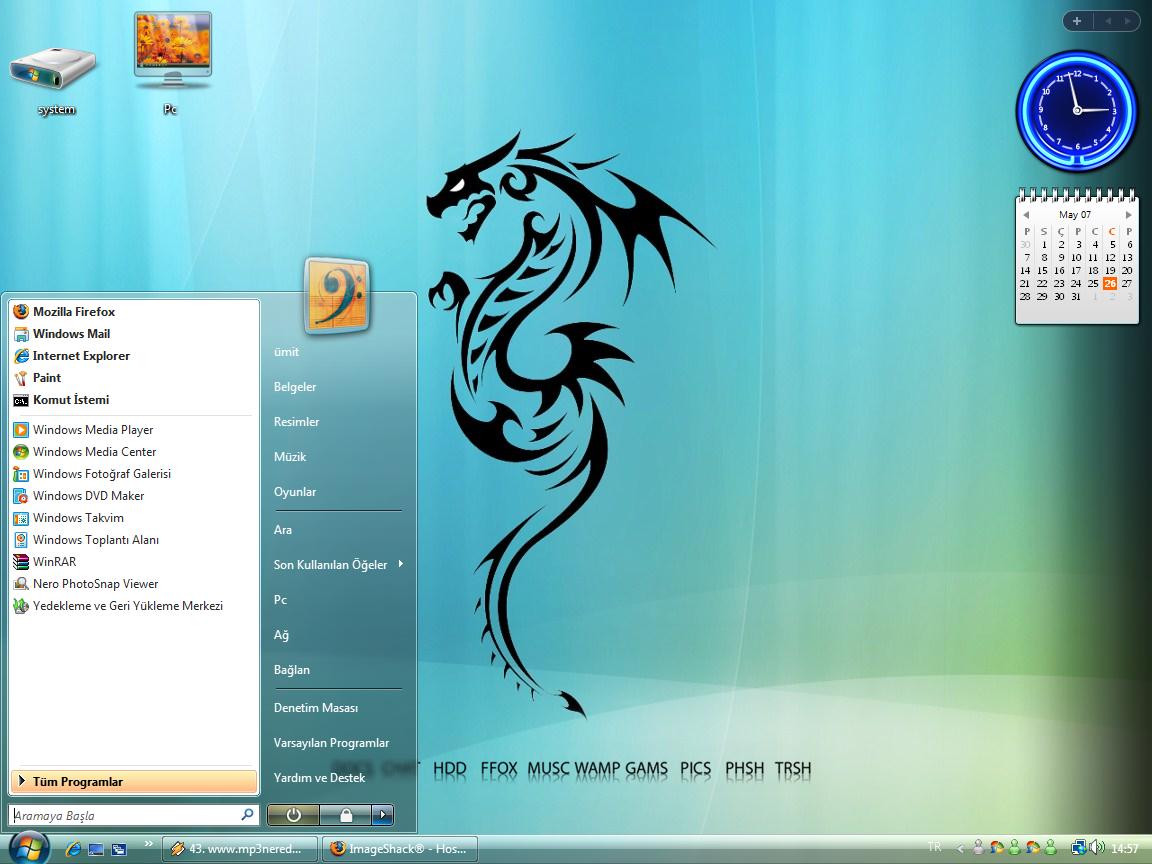Expand Tüm Programlar list
1152x864 pixels.
coord(134,782)
